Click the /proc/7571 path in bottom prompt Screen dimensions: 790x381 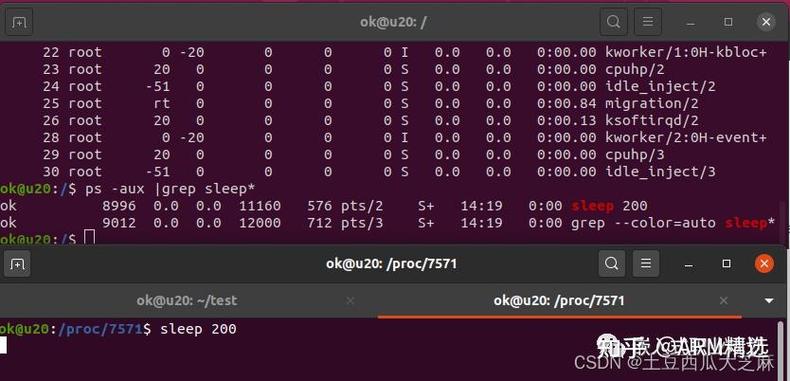pyautogui.click(x=101, y=330)
